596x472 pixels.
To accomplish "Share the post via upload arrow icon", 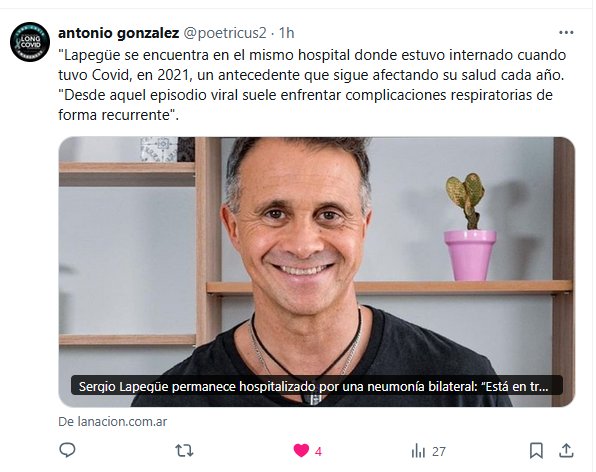I will click(x=566, y=450).
